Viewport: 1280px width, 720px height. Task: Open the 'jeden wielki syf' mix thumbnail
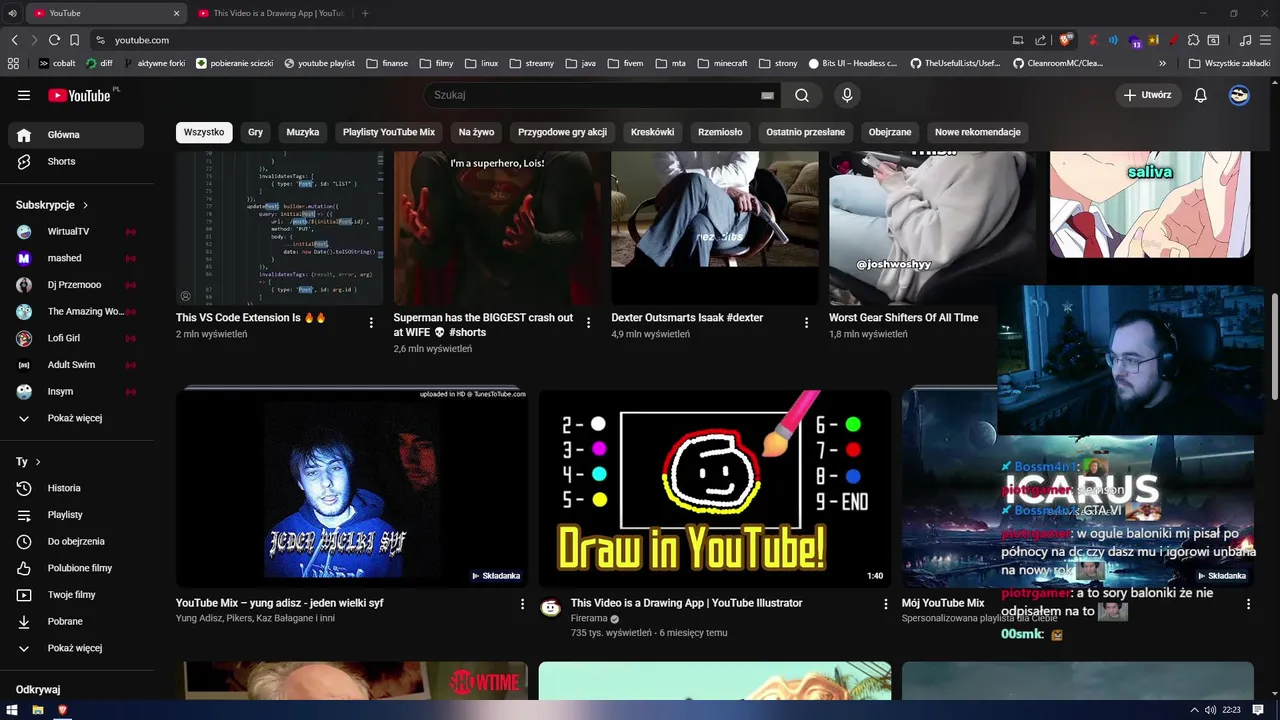(x=352, y=488)
